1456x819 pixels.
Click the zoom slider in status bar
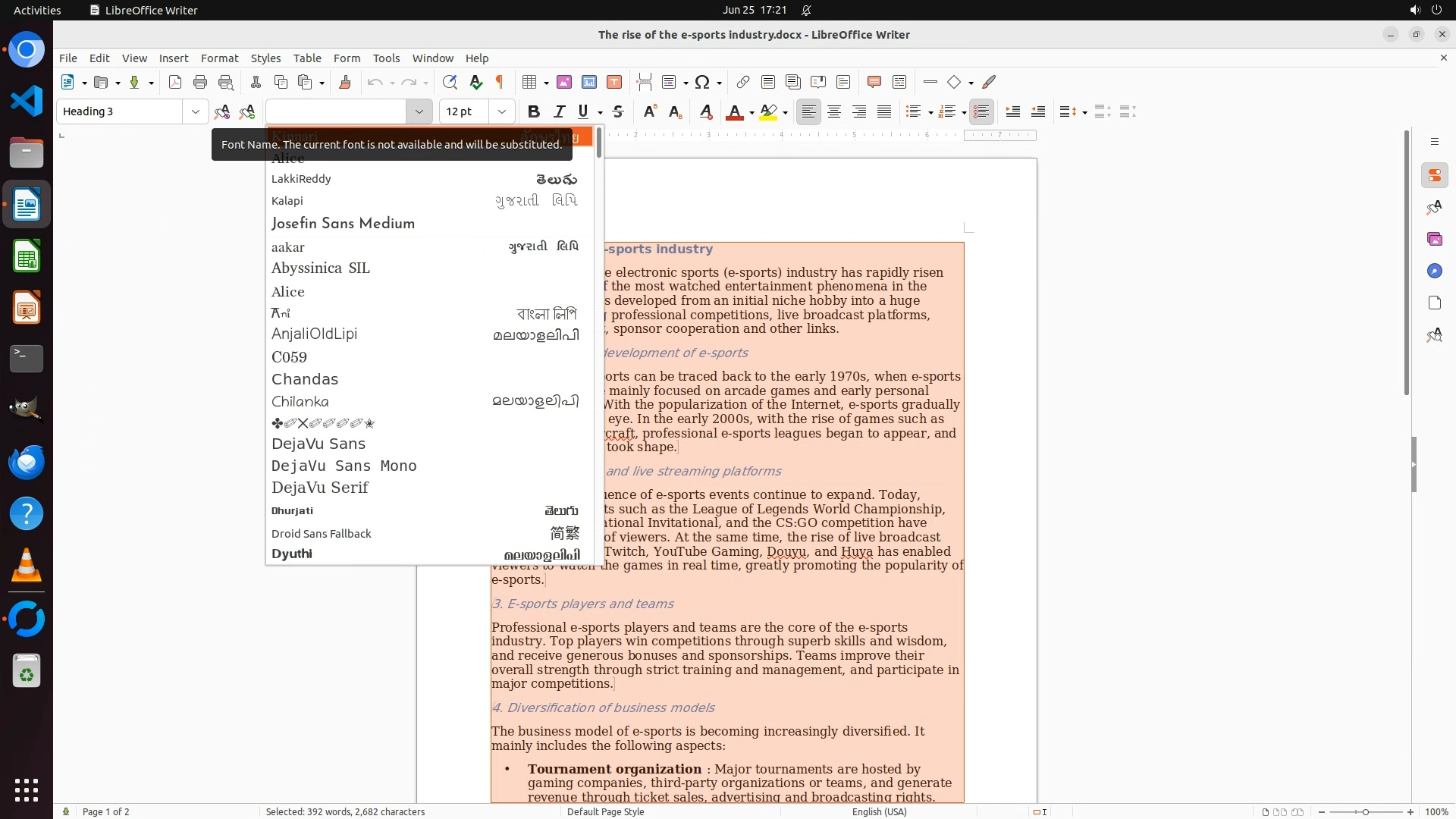pyautogui.click(x=1365, y=811)
